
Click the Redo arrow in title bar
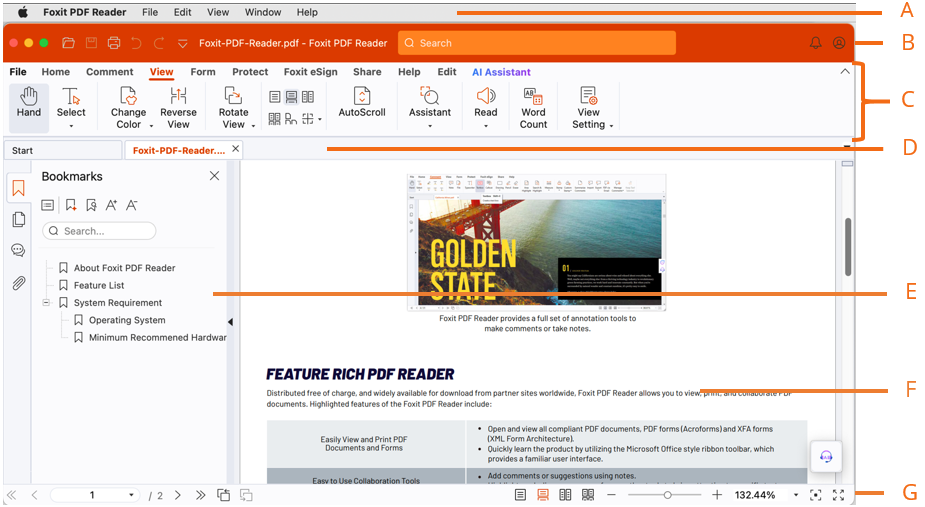pyautogui.click(x=159, y=43)
